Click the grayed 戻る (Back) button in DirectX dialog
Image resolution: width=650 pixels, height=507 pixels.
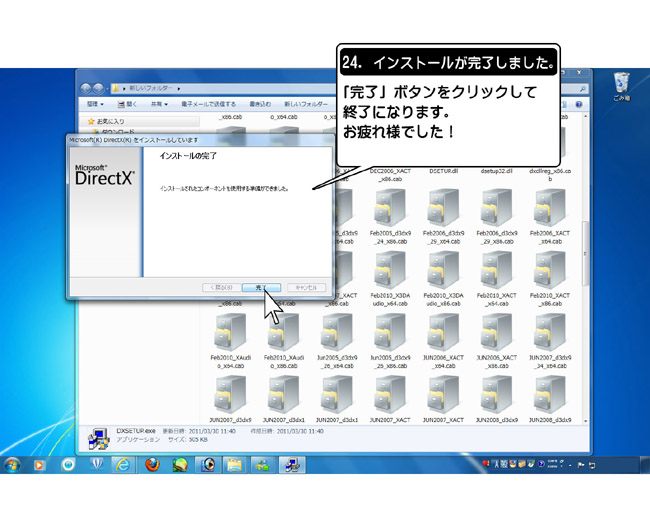221,287
